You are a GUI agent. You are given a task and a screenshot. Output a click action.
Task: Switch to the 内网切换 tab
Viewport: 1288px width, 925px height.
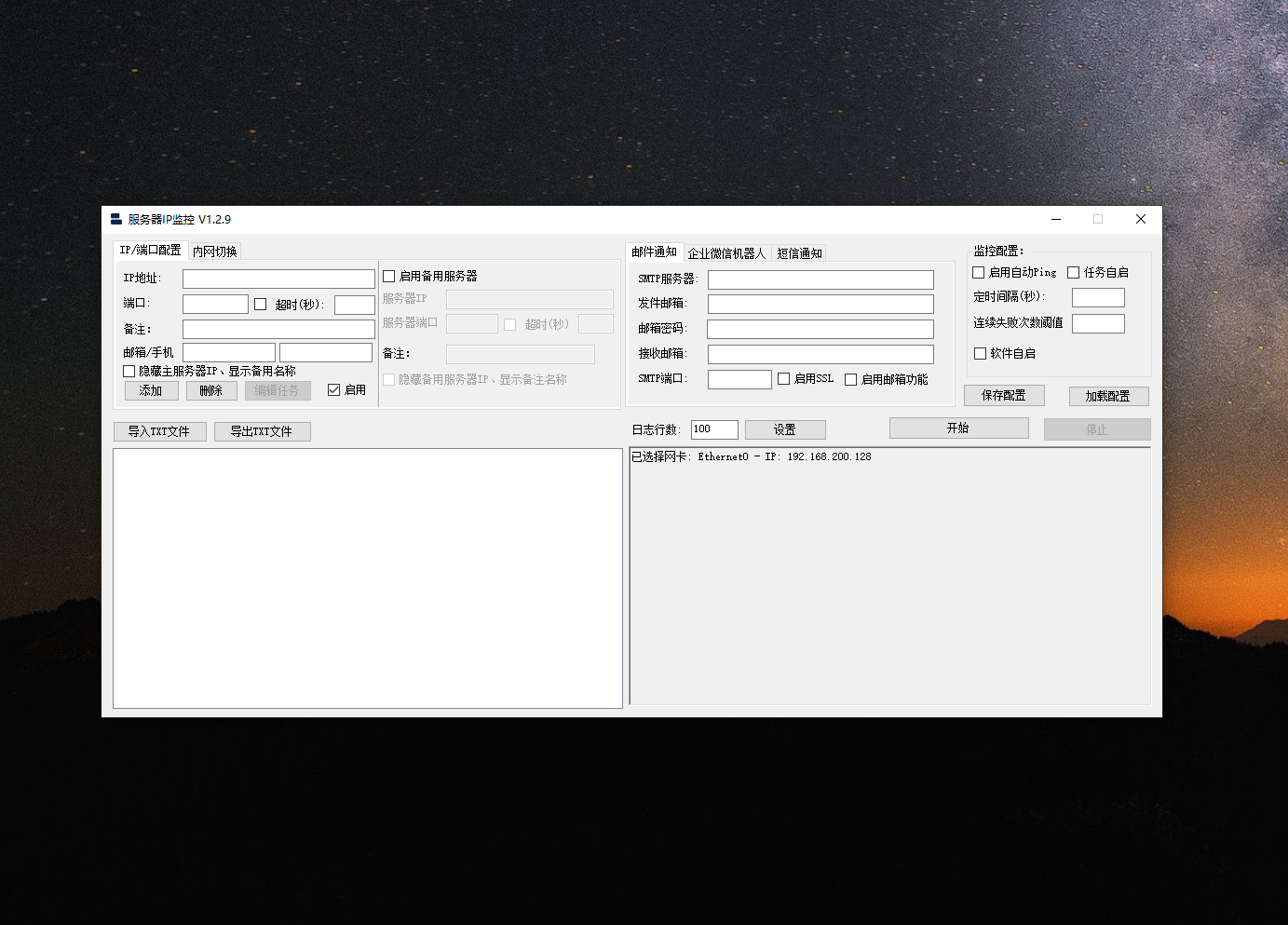[215, 252]
